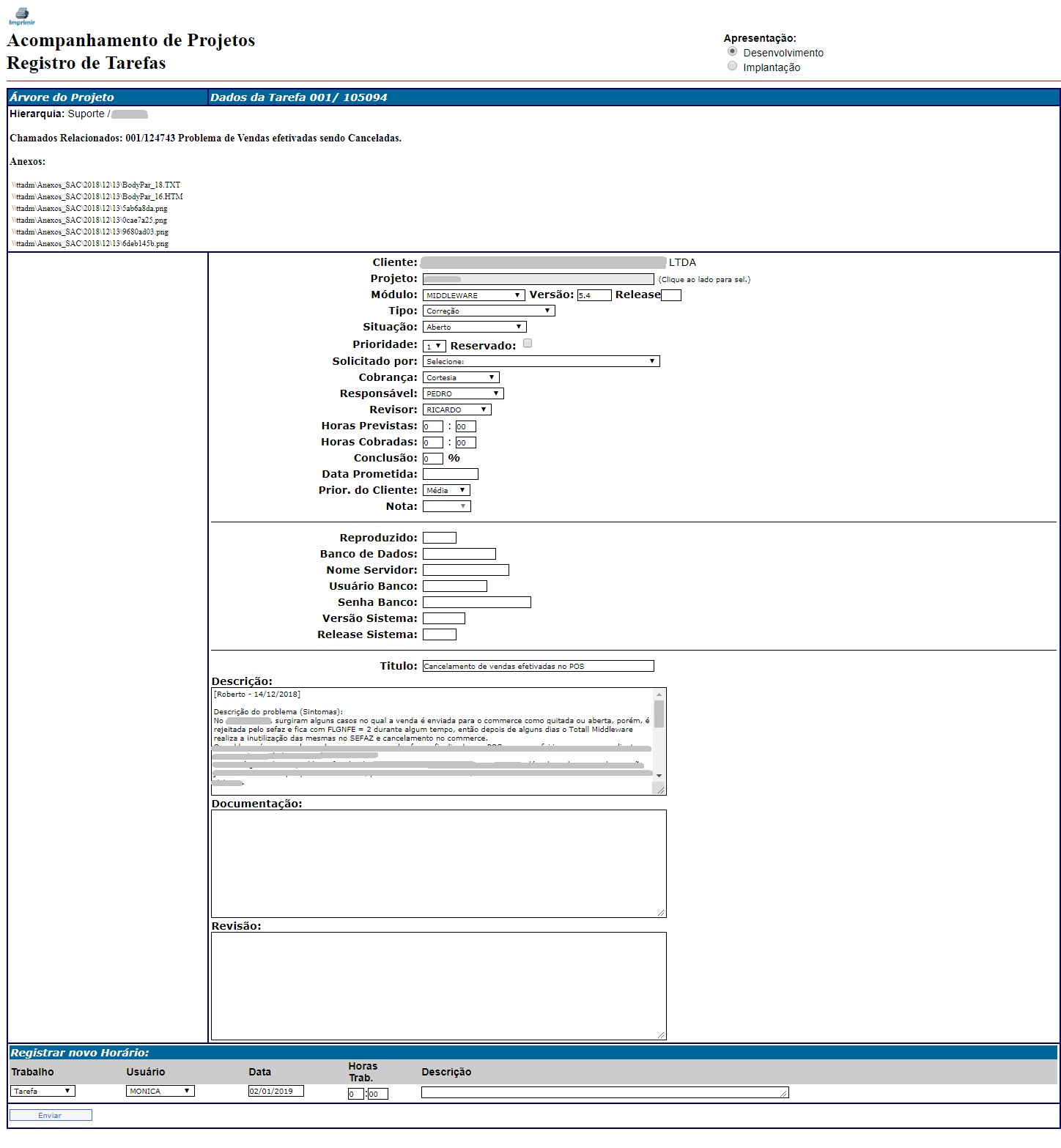Click the Versão Sistema input field
Screen dimensions: 1061x1148
[443, 618]
